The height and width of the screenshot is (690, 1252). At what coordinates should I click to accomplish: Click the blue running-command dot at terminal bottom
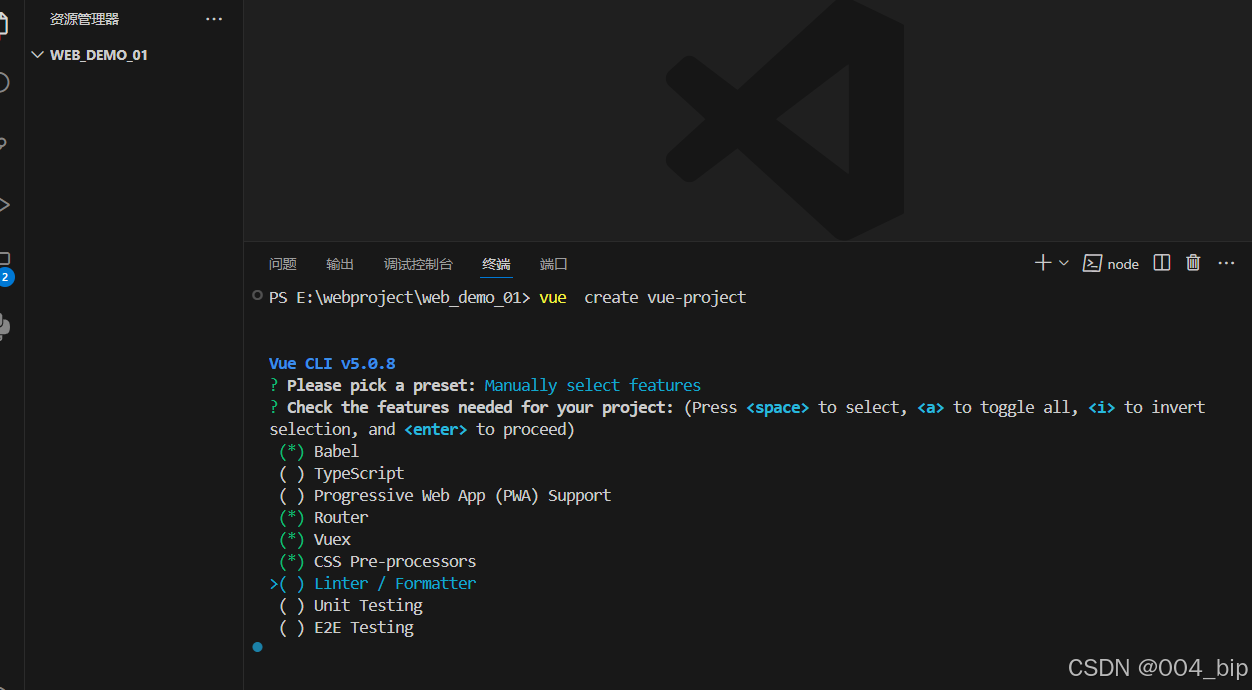coord(258,647)
